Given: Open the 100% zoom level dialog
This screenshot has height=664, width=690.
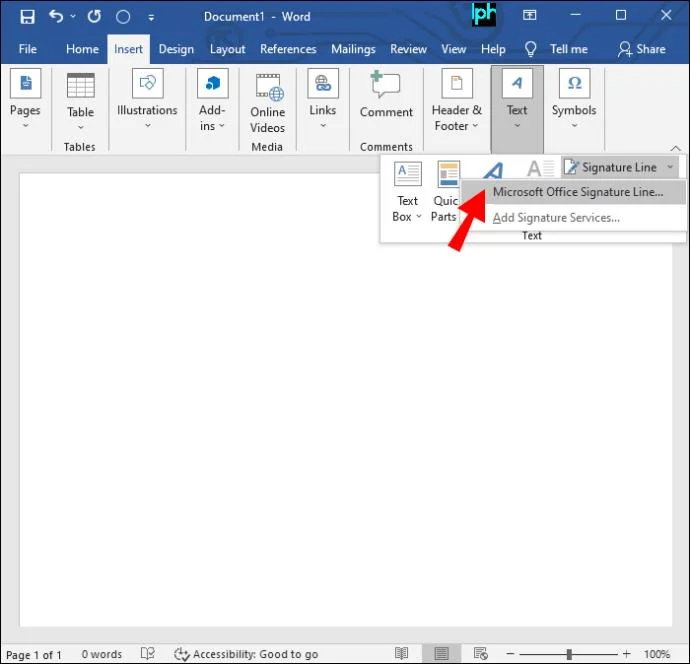Looking at the screenshot, I should [657, 654].
